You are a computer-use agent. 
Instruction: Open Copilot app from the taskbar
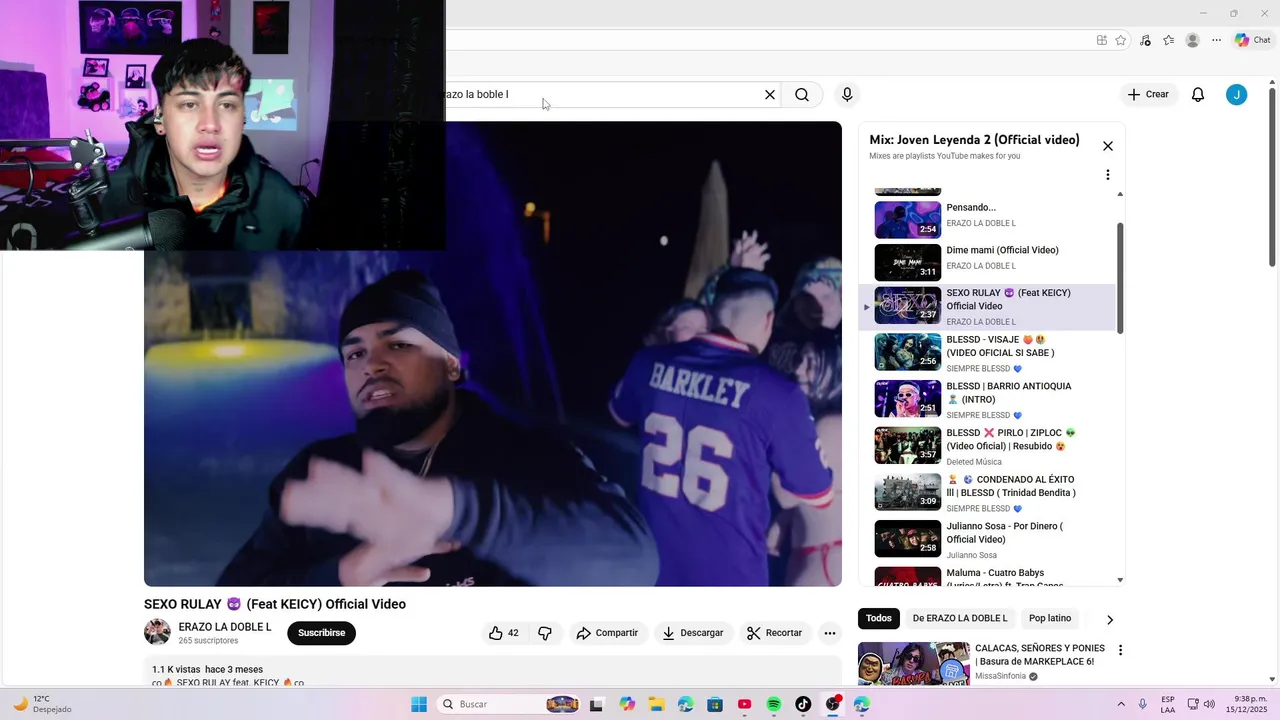pos(627,704)
